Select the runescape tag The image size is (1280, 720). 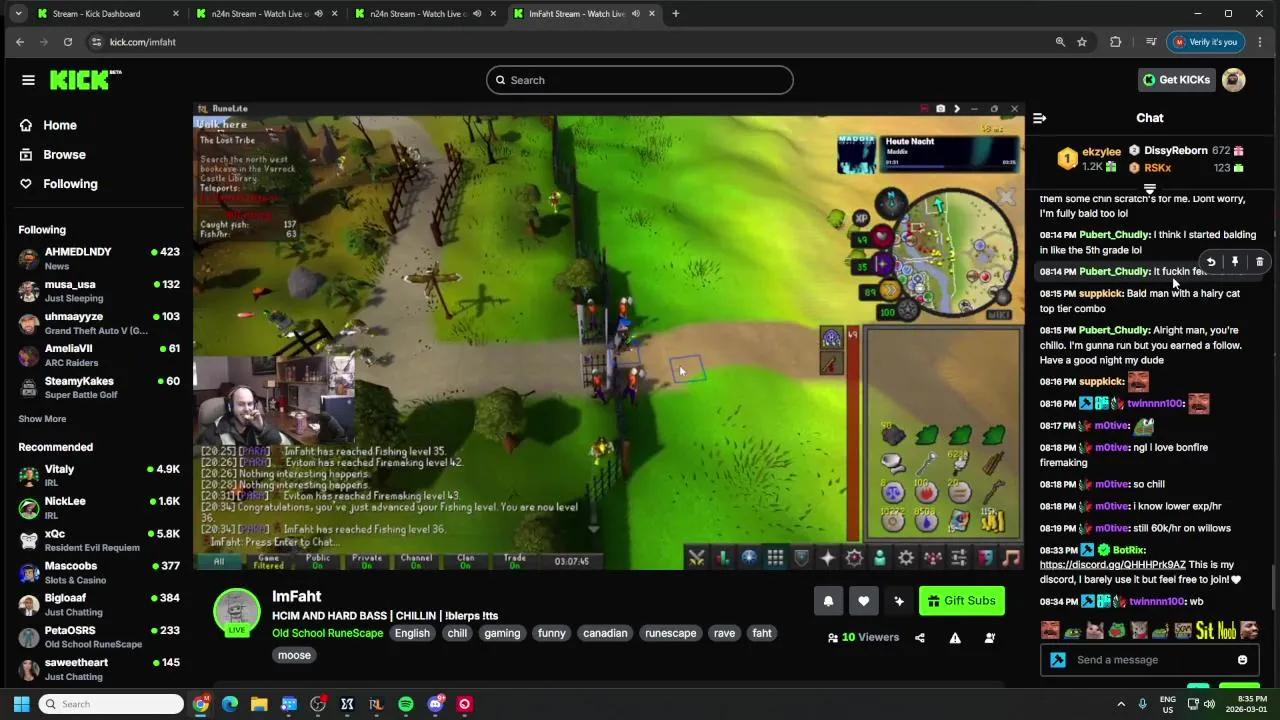671,633
